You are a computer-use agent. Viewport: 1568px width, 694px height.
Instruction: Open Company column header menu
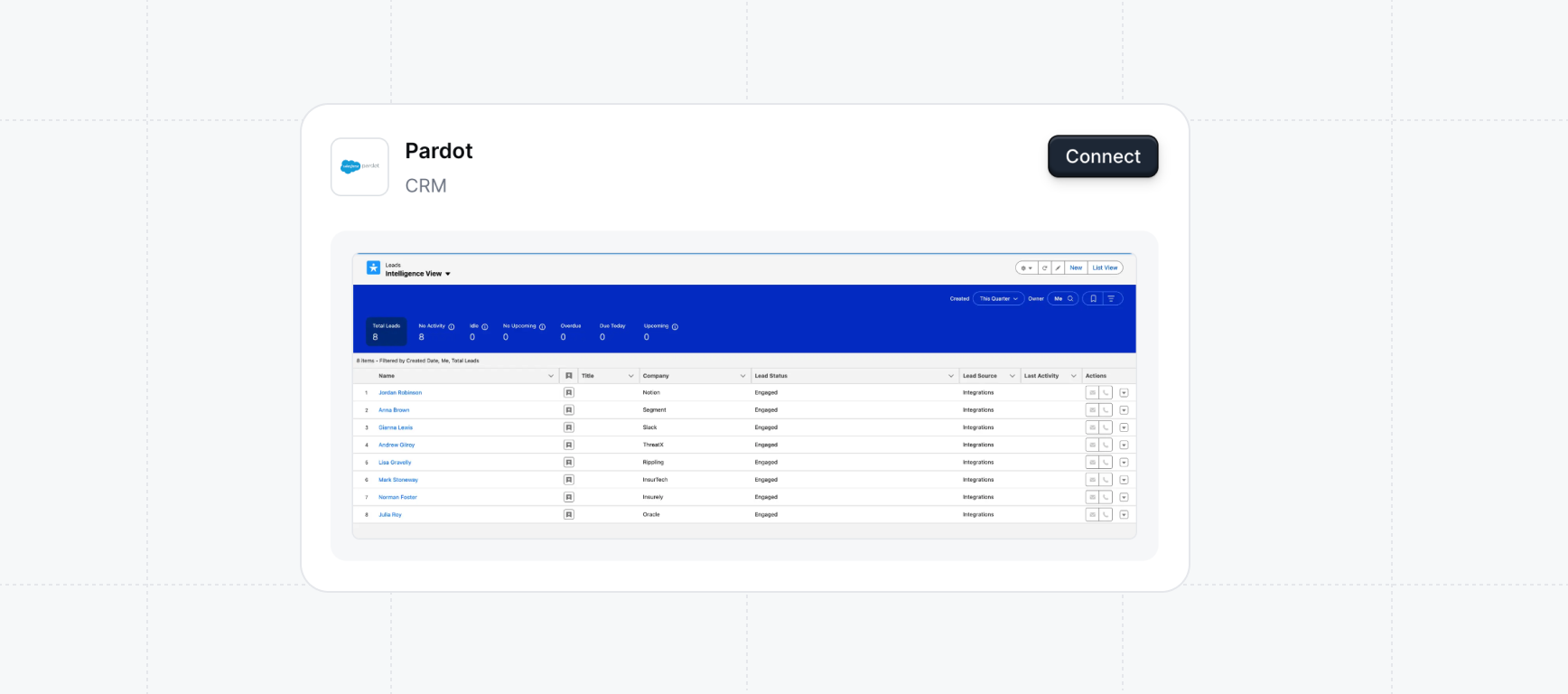point(742,376)
